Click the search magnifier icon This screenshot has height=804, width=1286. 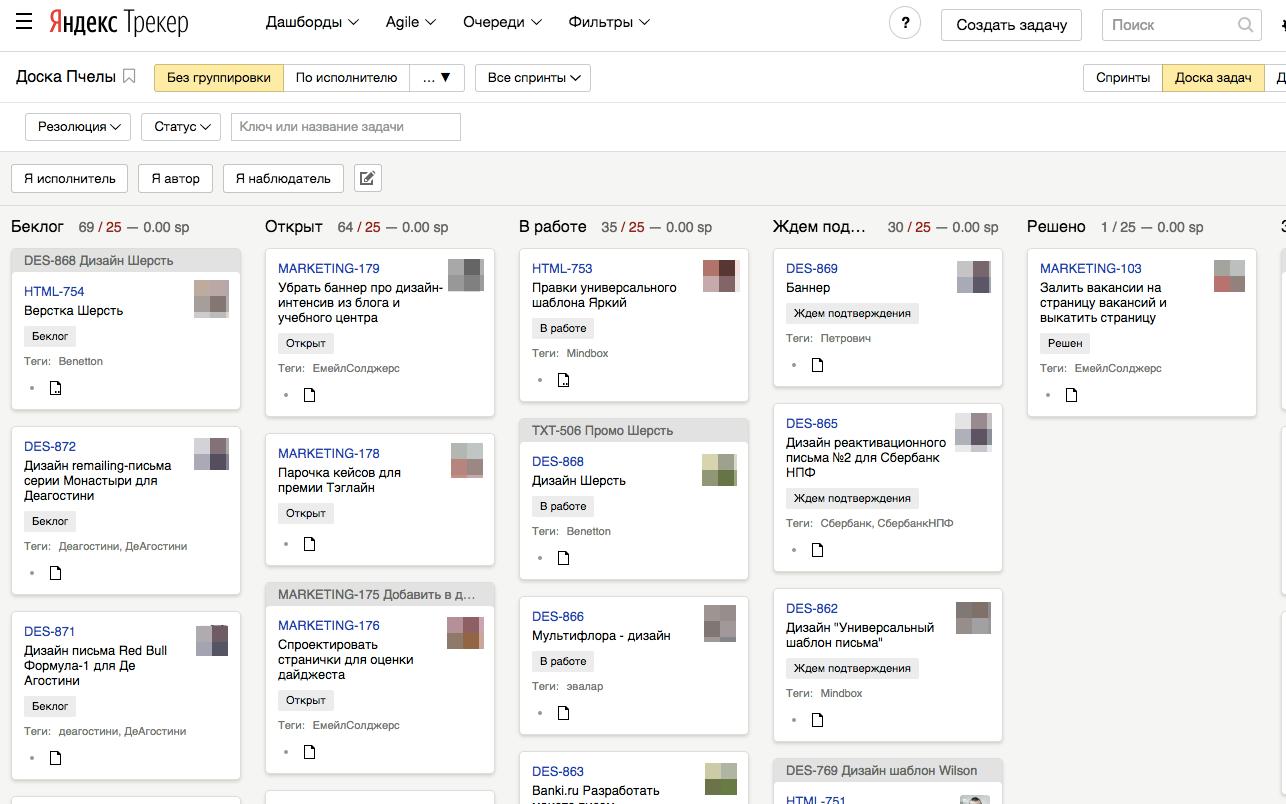coord(1245,25)
